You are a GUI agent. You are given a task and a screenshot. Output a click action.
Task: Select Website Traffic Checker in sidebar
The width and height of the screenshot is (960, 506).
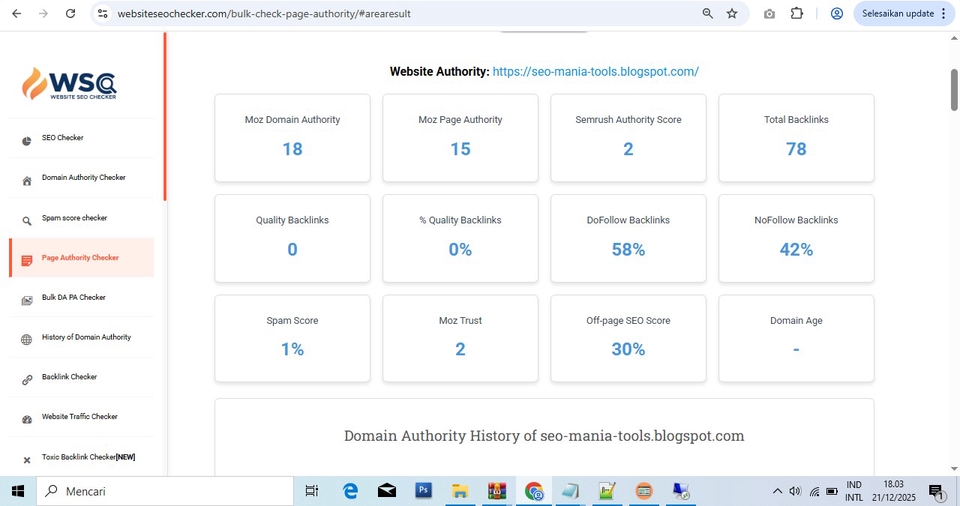pos(79,417)
